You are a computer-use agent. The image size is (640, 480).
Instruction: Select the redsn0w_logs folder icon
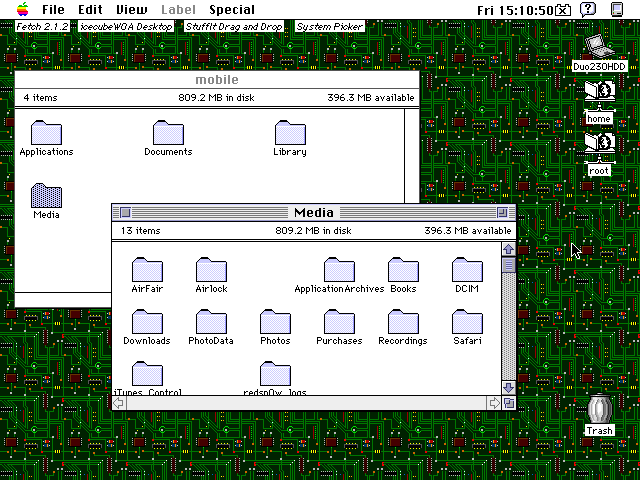(x=276, y=374)
